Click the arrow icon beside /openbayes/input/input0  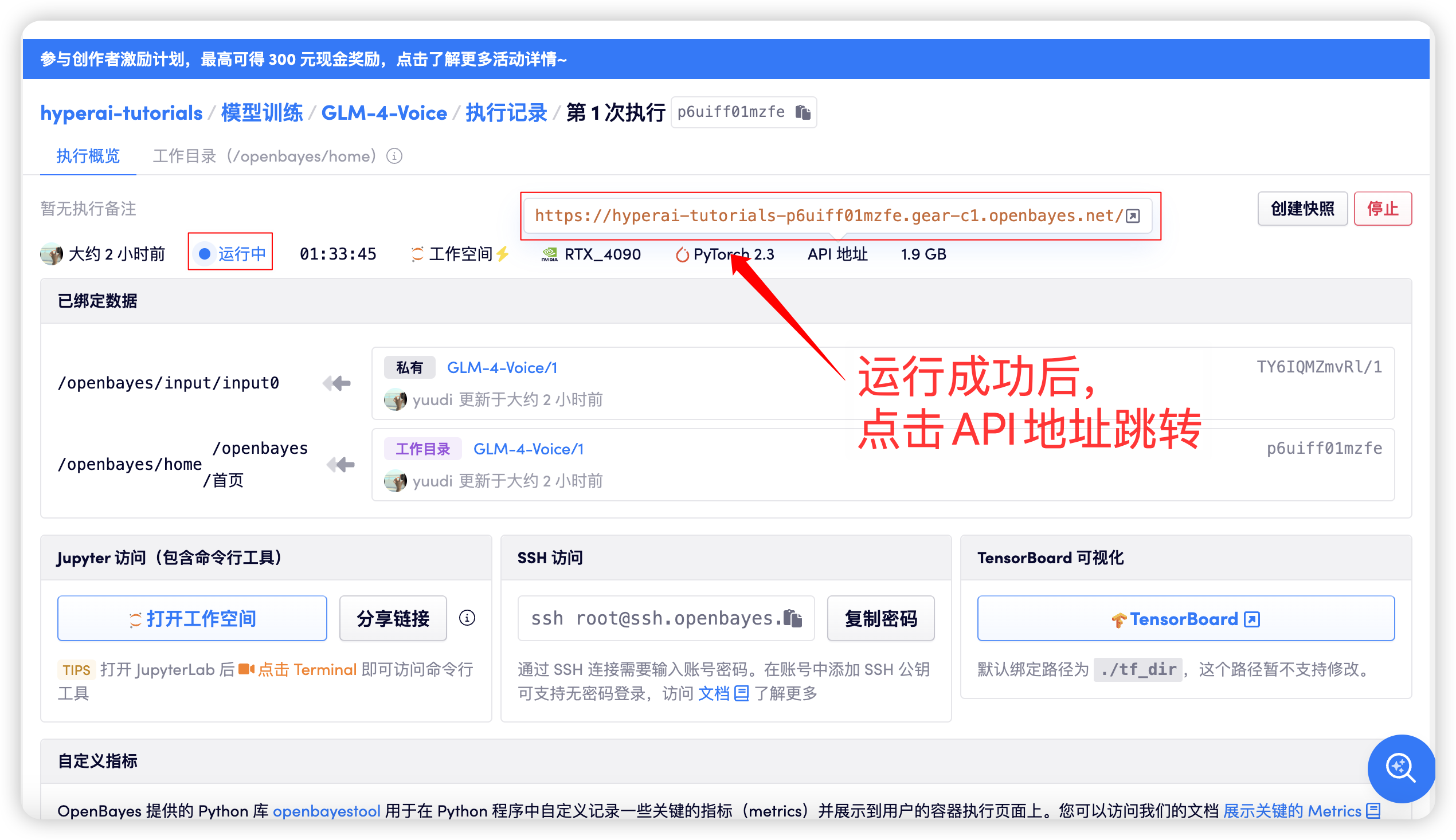[337, 383]
